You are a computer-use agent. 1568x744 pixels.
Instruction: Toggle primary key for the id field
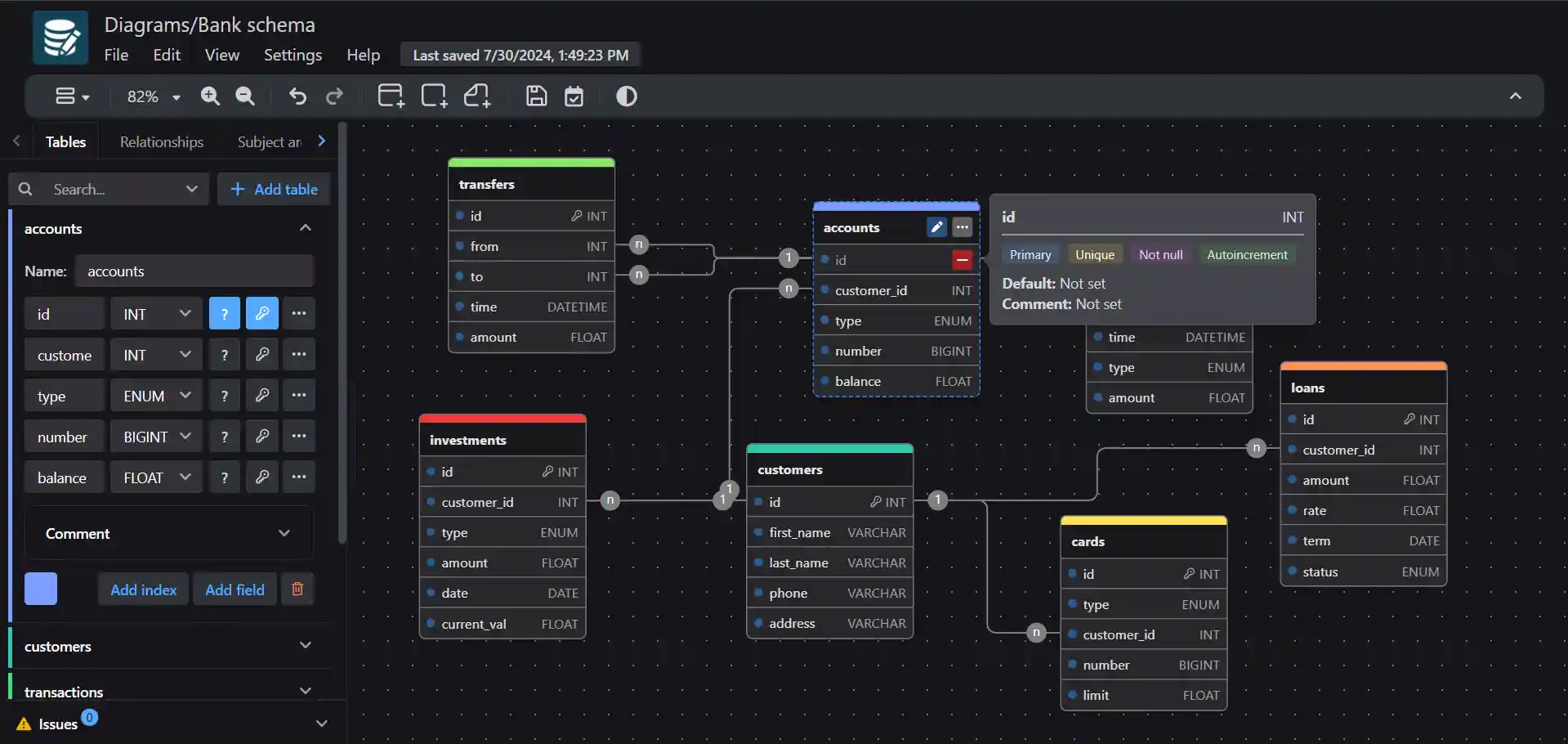point(262,314)
